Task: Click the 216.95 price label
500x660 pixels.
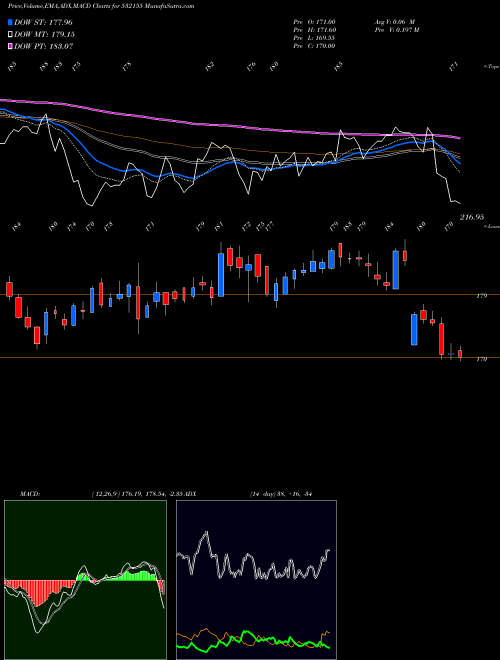Action: (x=472, y=217)
